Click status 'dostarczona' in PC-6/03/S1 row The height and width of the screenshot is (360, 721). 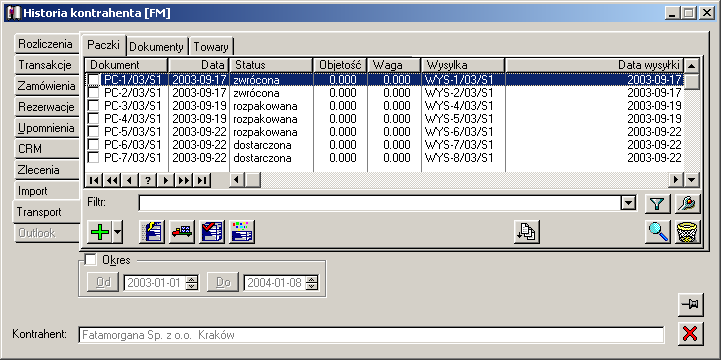271,145
